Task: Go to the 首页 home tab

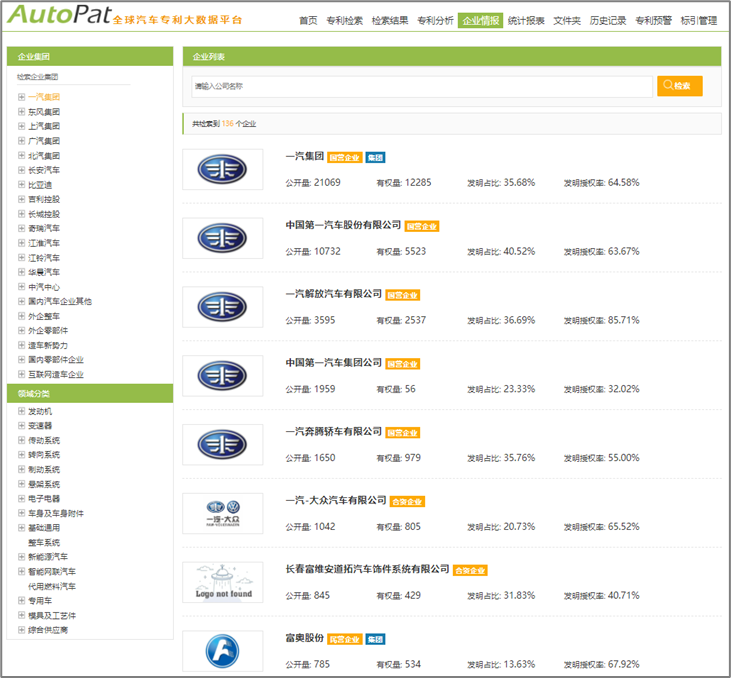Action: pyautogui.click(x=308, y=21)
